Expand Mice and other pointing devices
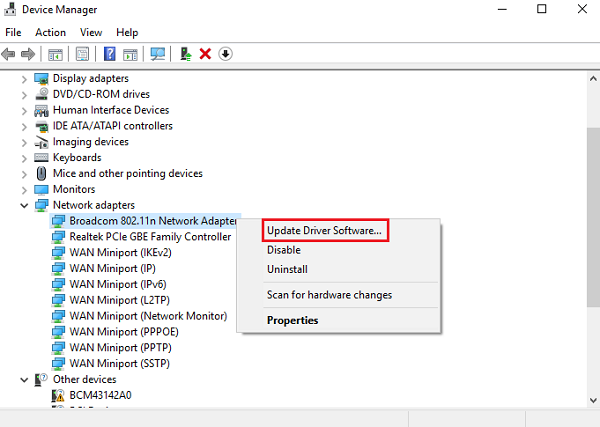Viewport: 600px width, 427px height. click(x=24, y=174)
